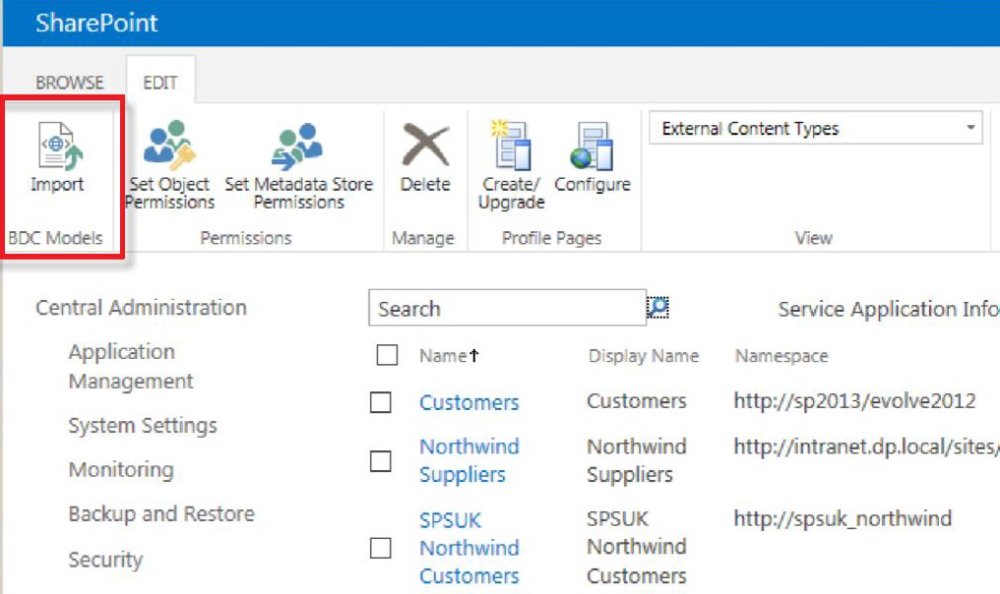
Task: Click the search magnifier icon
Action: pos(657,308)
